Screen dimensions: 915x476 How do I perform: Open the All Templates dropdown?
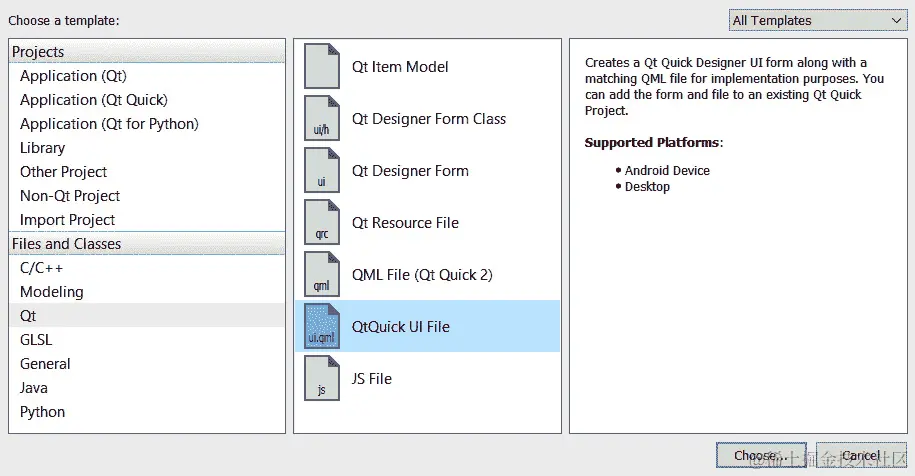pos(818,20)
